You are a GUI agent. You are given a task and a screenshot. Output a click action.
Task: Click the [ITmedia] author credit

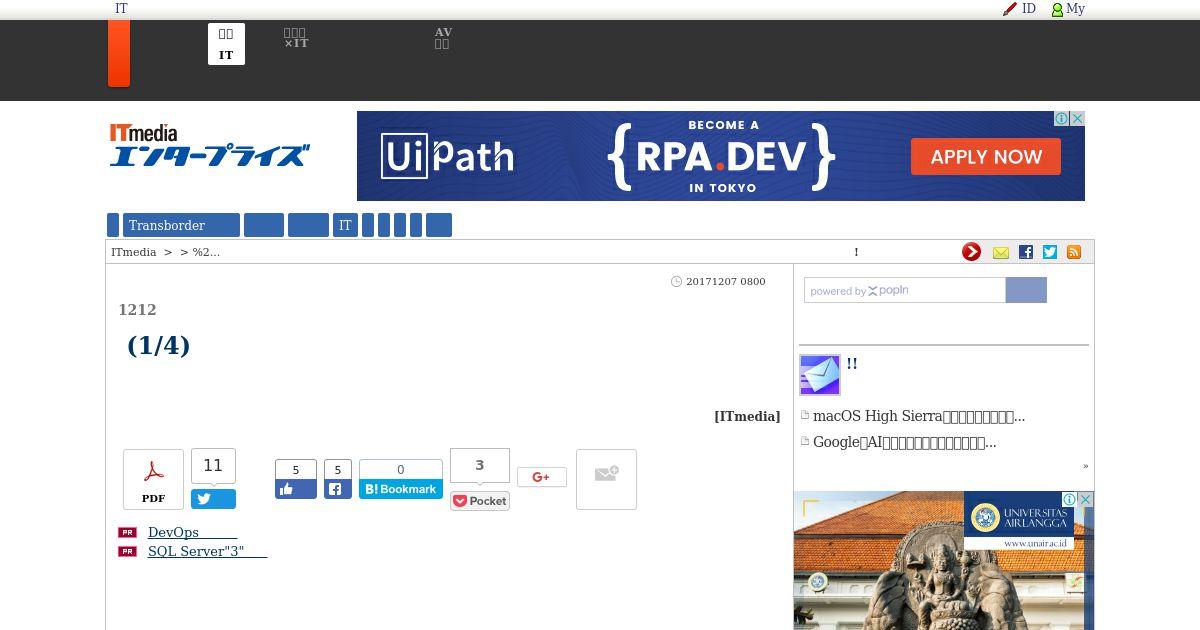pyautogui.click(x=747, y=416)
